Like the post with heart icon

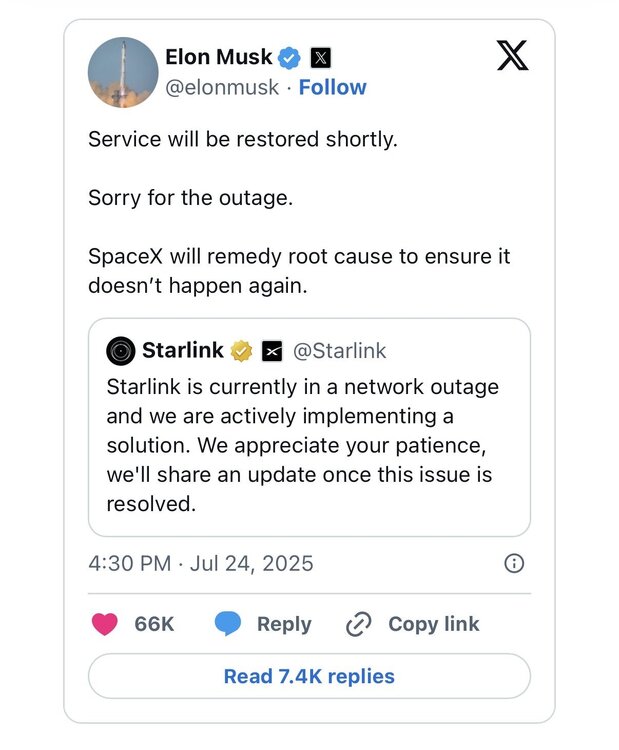[x=104, y=624]
